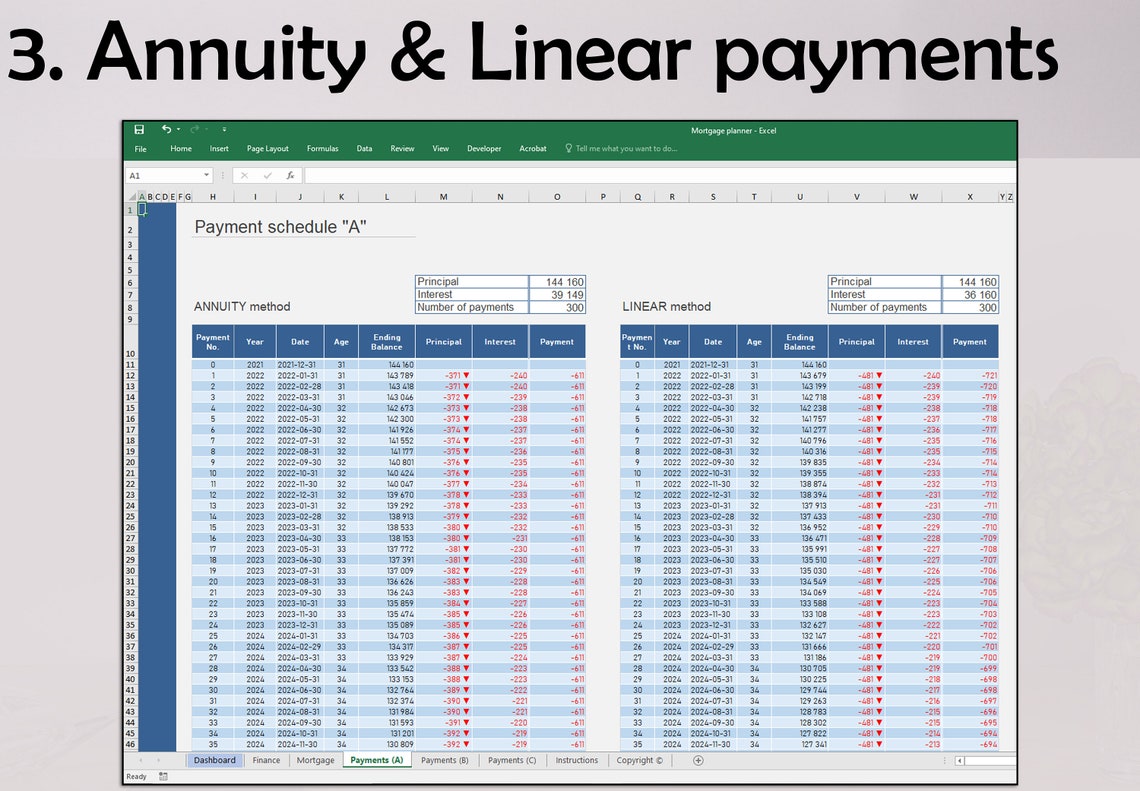The width and height of the screenshot is (1140, 791).
Task: Undo the last action
Action: tap(166, 129)
